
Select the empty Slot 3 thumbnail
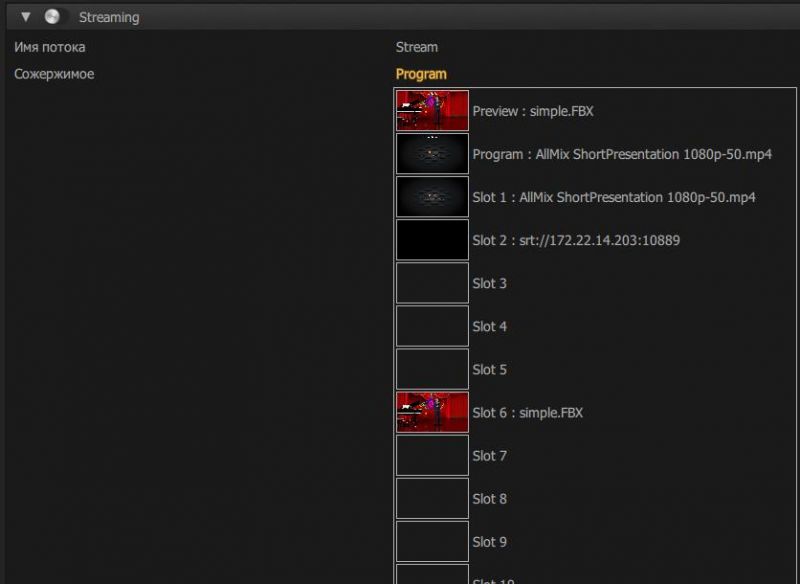click(432, 283)
